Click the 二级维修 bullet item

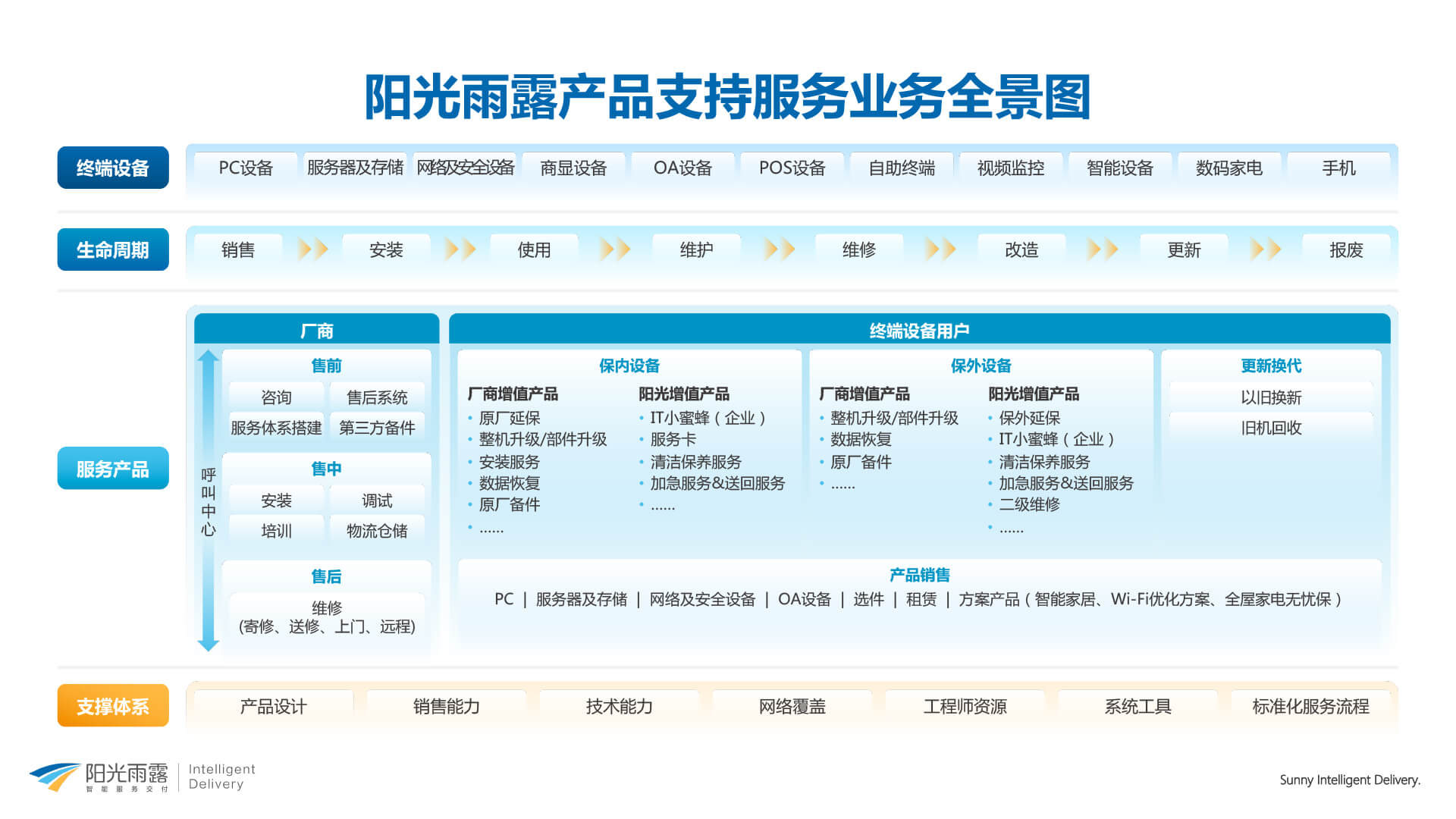pos(1029,504)
